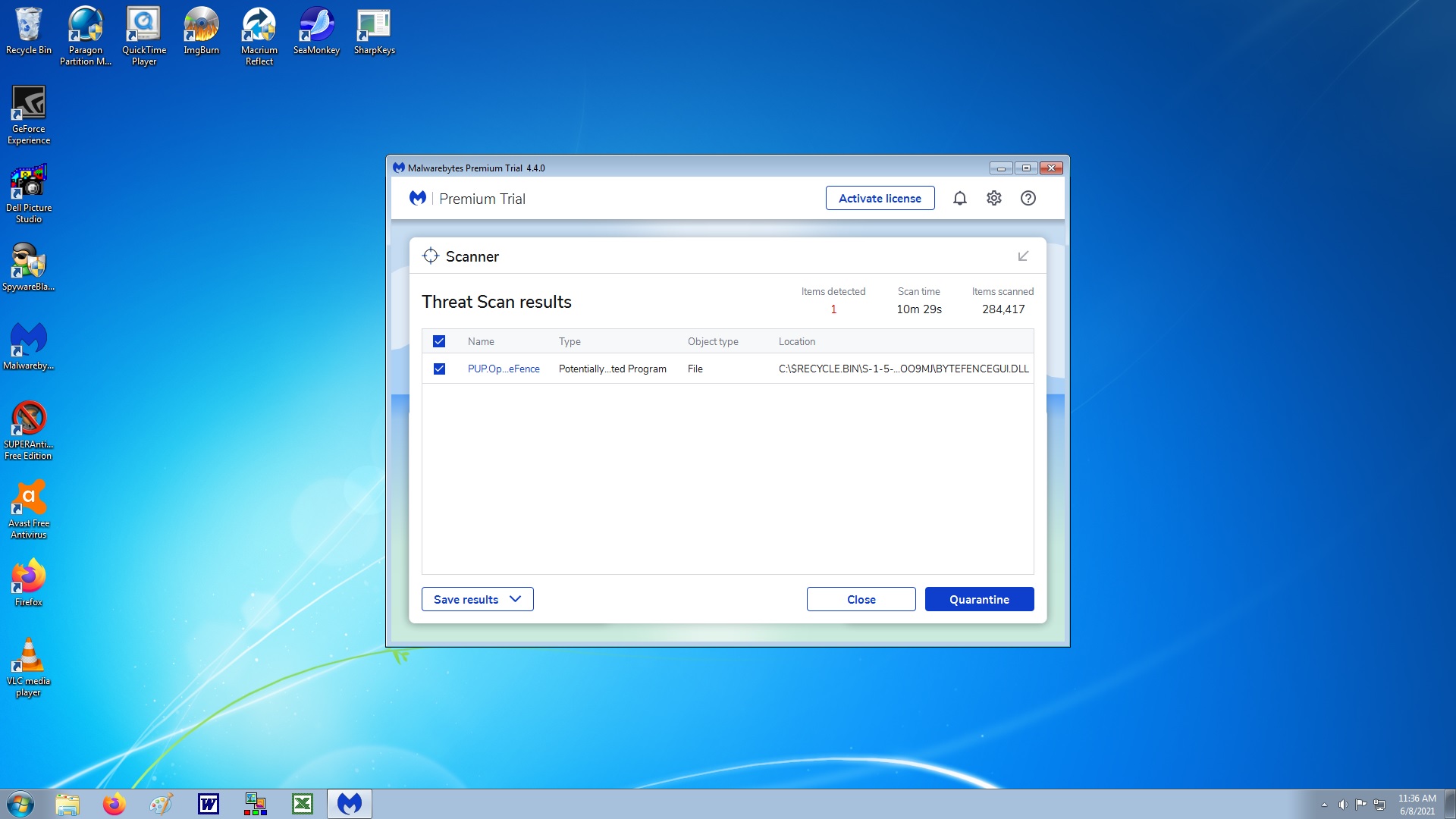Open the SUPERAntiSpyware desktop icon
This screenshot has height=819, width=1456.
[29, 429]
